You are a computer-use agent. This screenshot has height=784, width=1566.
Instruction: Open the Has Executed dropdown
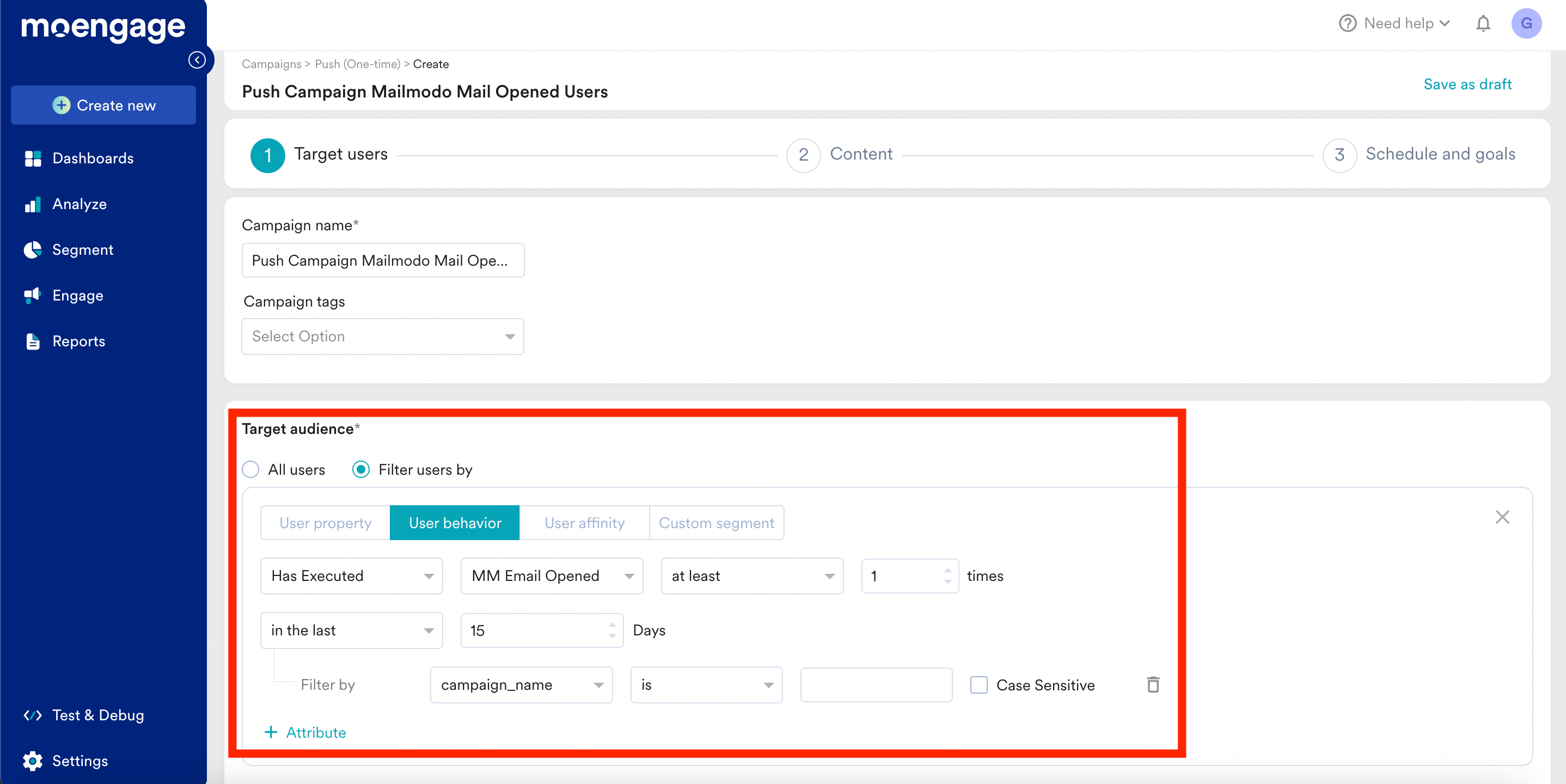coord(351,575)
